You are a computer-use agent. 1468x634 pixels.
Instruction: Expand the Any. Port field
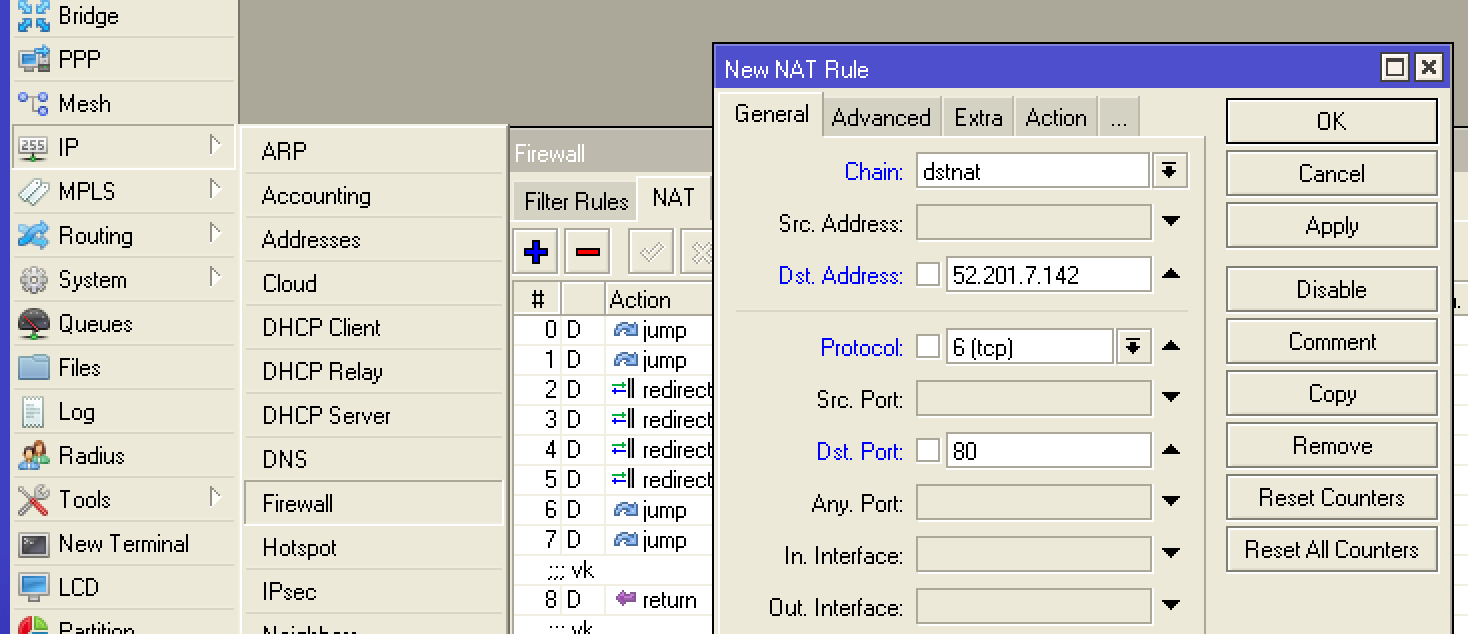click(x=1171, y=503)
